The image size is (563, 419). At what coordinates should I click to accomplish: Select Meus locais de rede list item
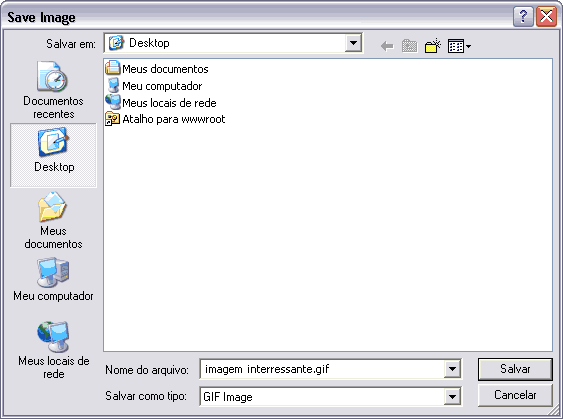point(161,102)
